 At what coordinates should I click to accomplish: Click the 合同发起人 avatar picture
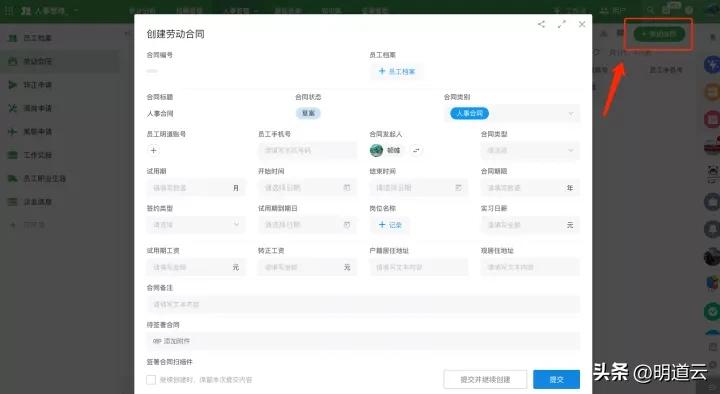point(377,150)
